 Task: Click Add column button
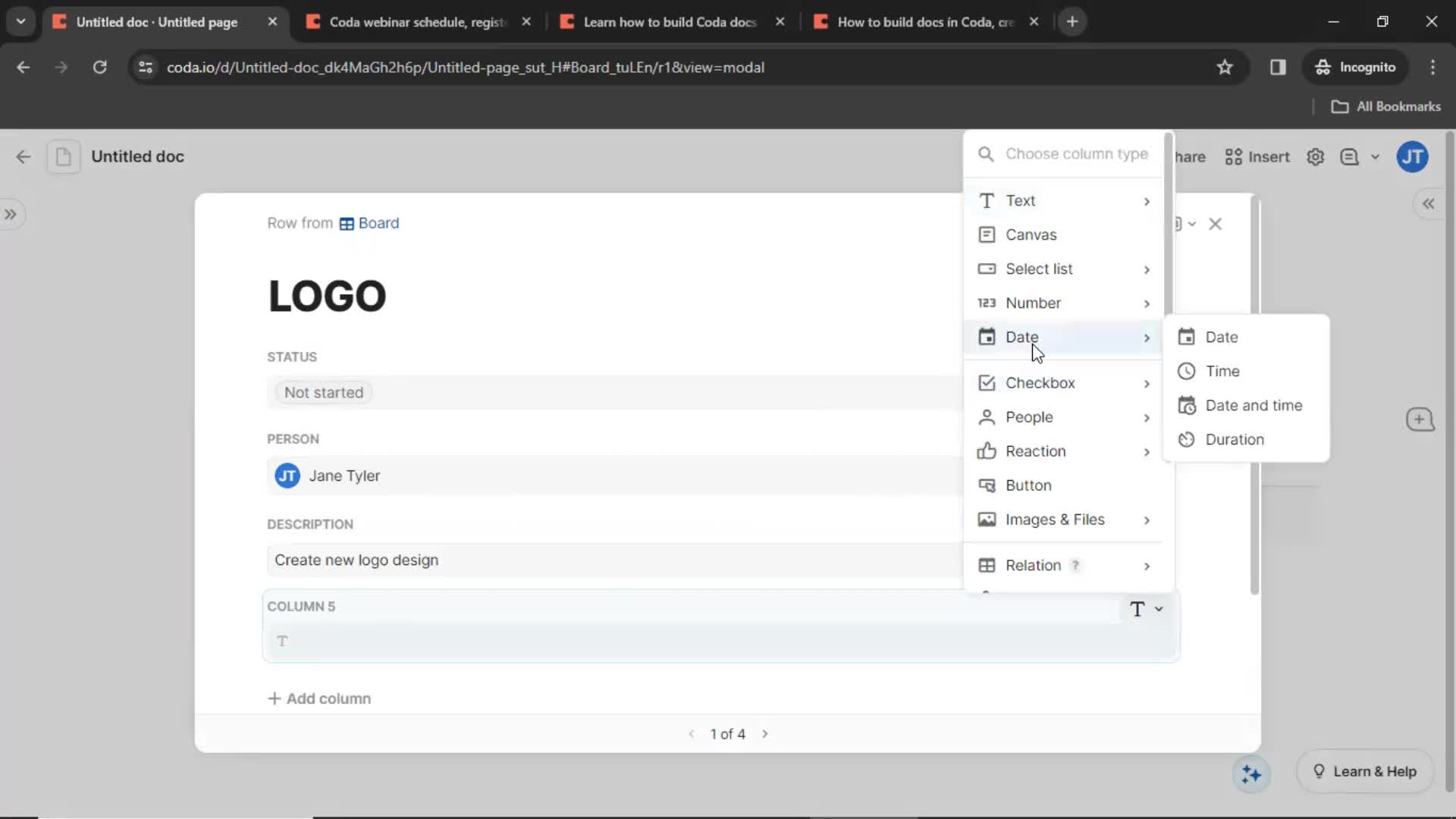pos(319,698)
